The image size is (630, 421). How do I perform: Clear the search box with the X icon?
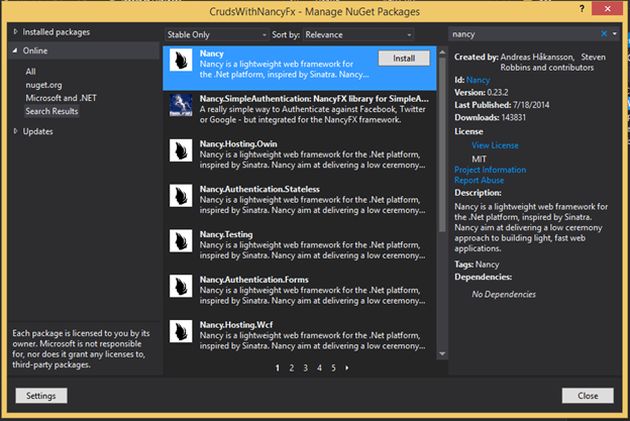pyautogui.click(x=603, y=34)
